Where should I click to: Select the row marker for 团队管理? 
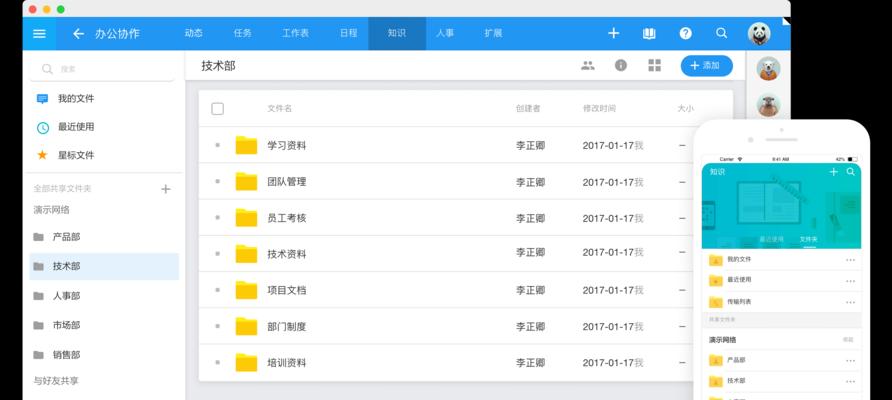tap(217, 182)
